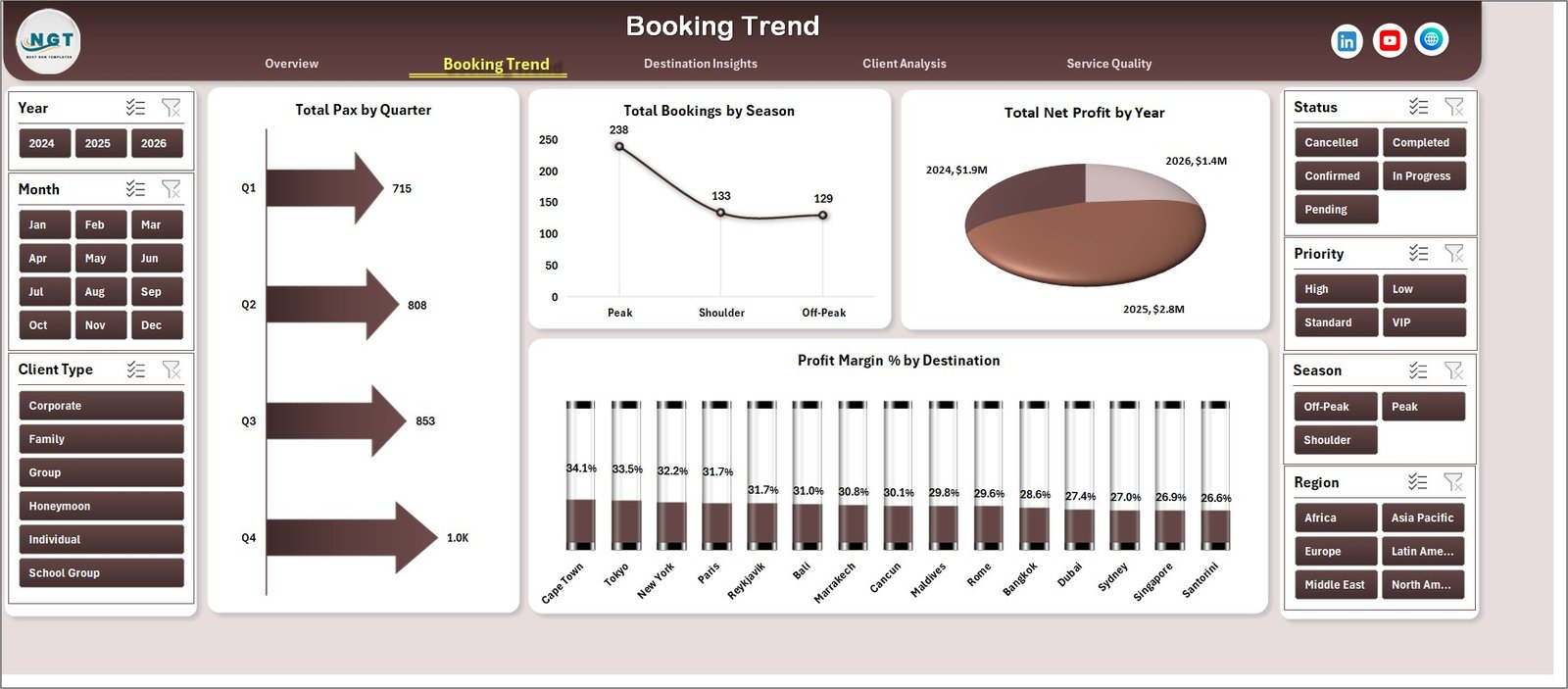Open the website globe icon
1568x689 pixels.
pos(1432,39)
